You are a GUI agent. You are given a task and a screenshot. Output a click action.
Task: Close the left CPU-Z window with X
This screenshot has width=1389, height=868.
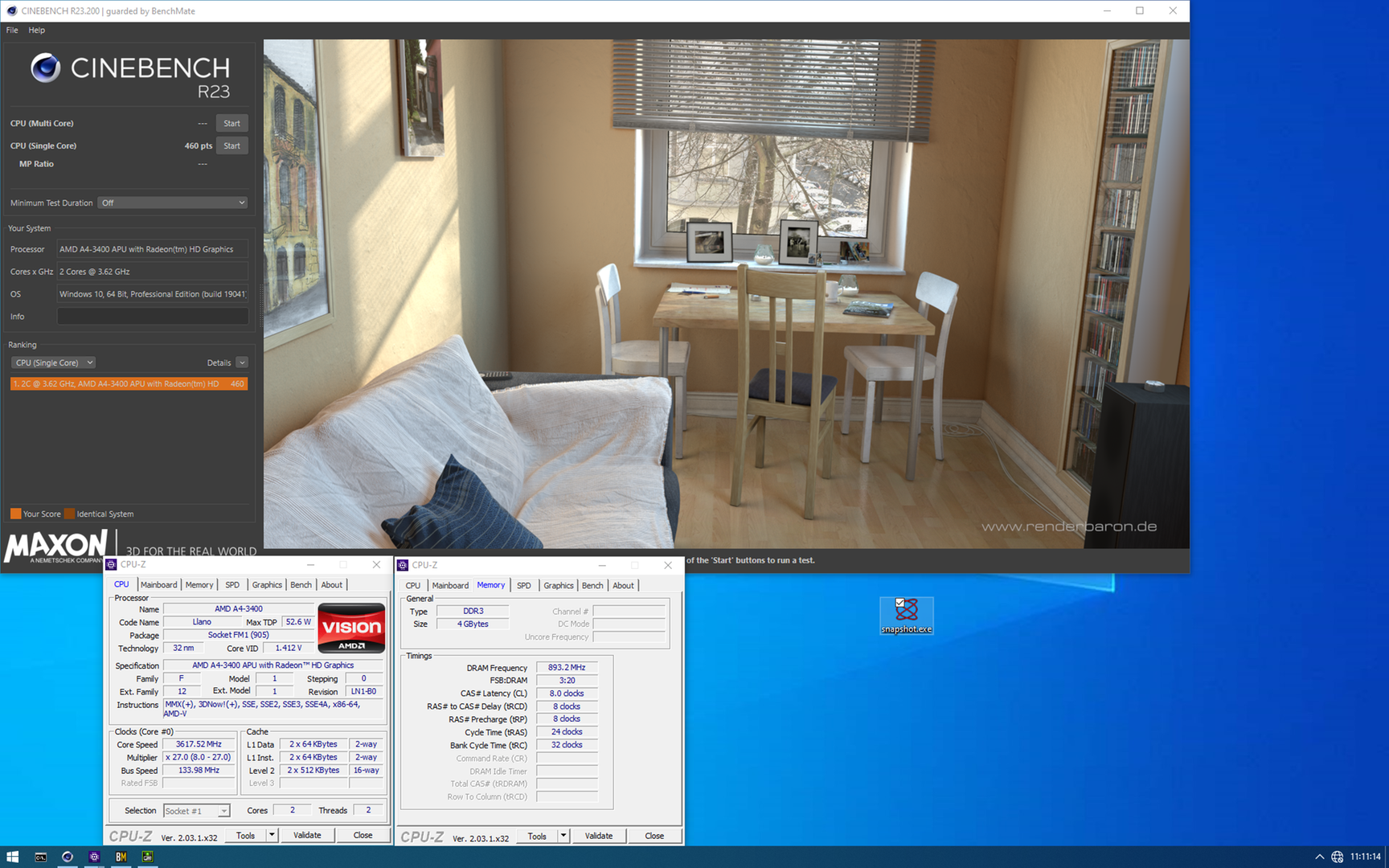point(376,564)
